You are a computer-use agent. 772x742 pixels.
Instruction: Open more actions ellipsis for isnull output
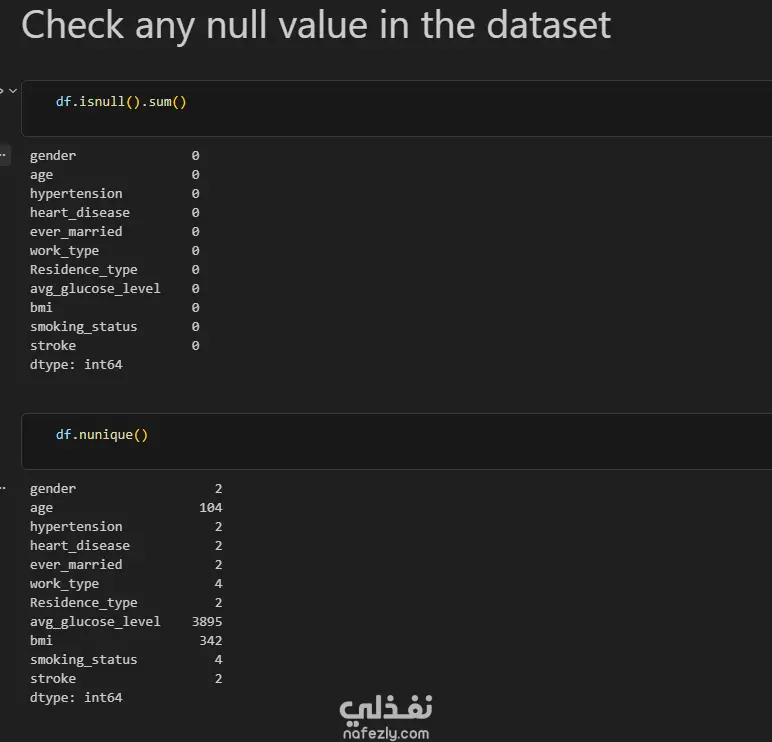pos(3,155)
